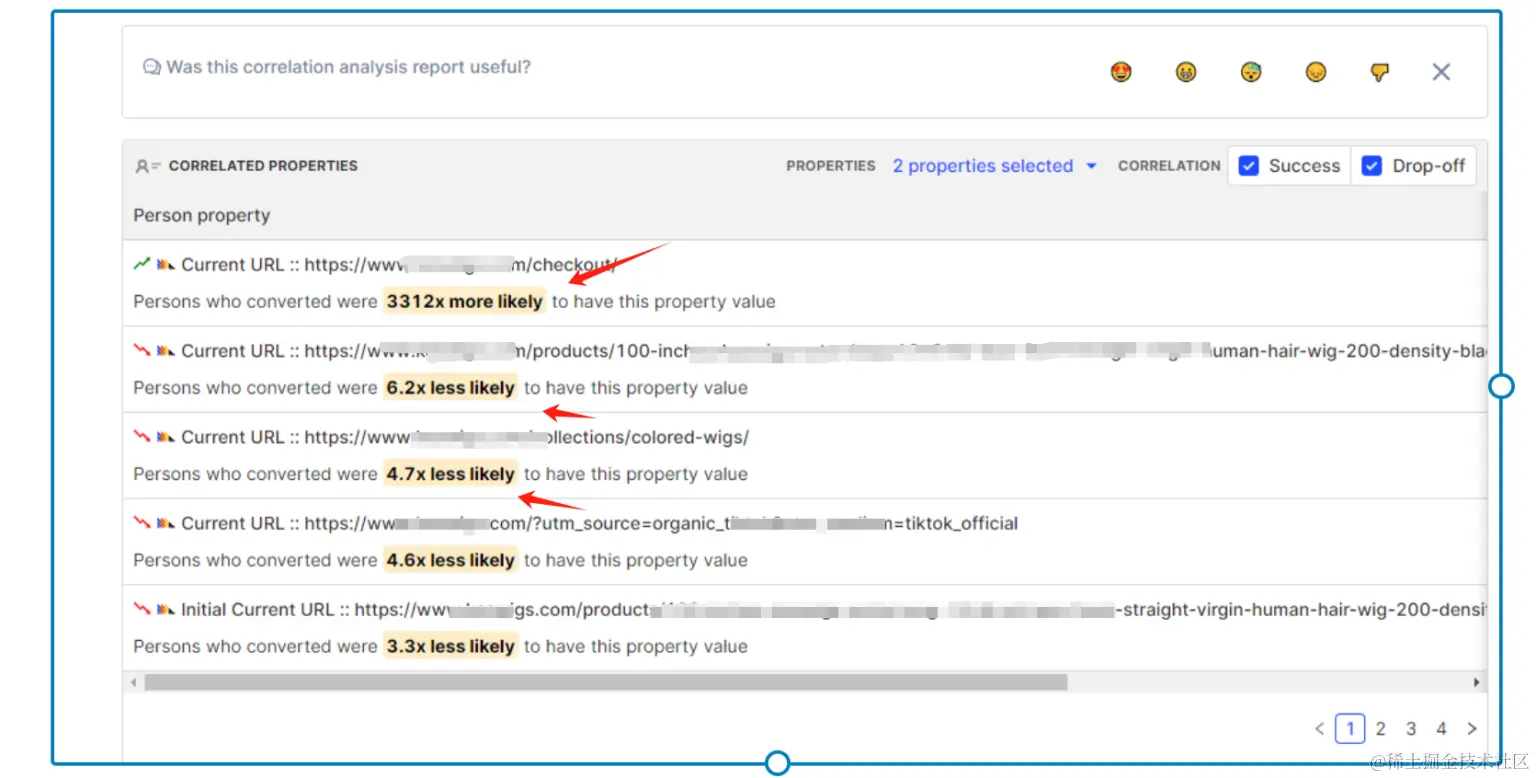Rate report with sad emoji

click(1316, 72)
